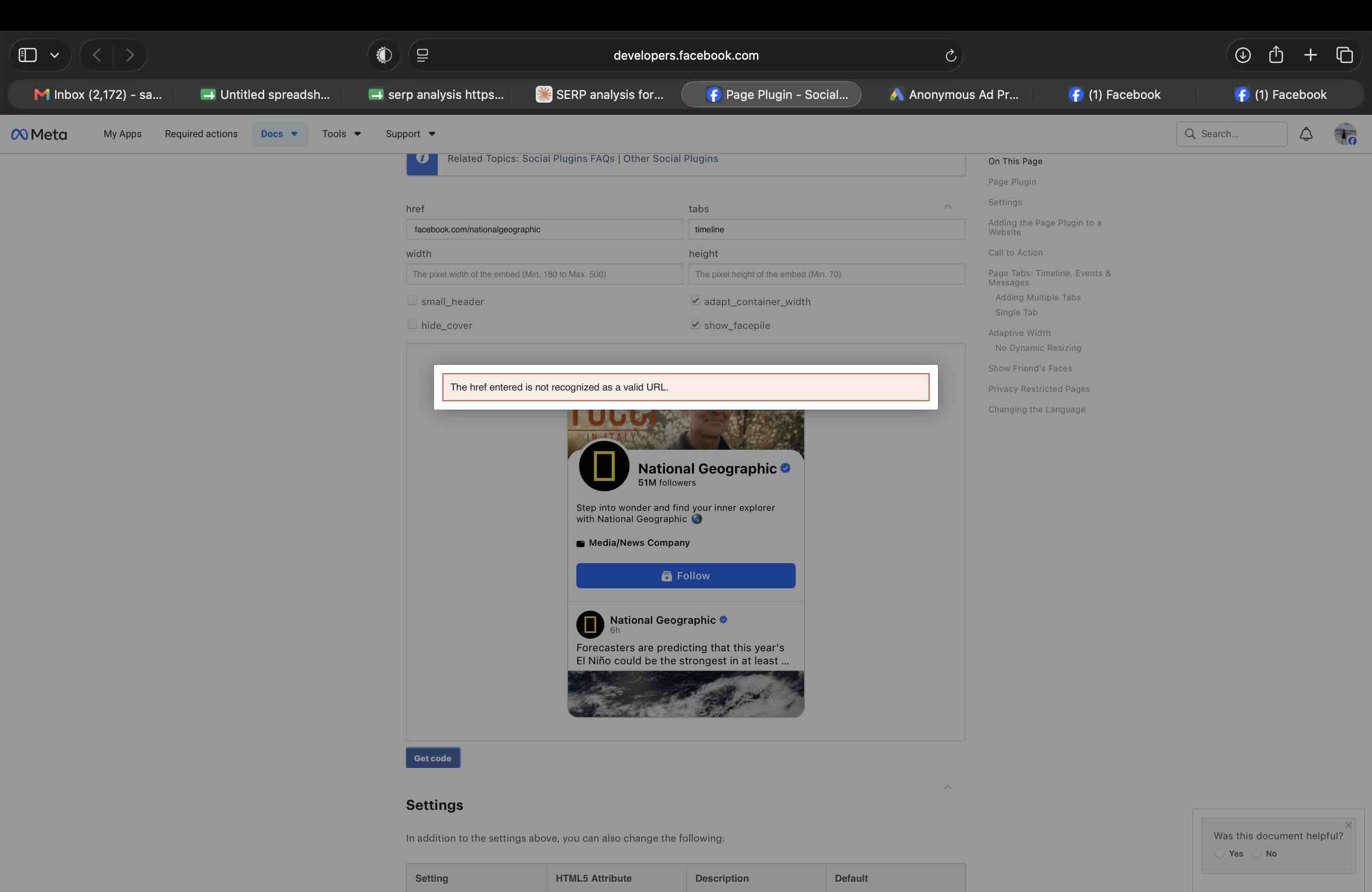Jump to Privacy Restricted Pages section
Image resolution: width=1372 pixels, height=892 pixels.
[1039, 389]
